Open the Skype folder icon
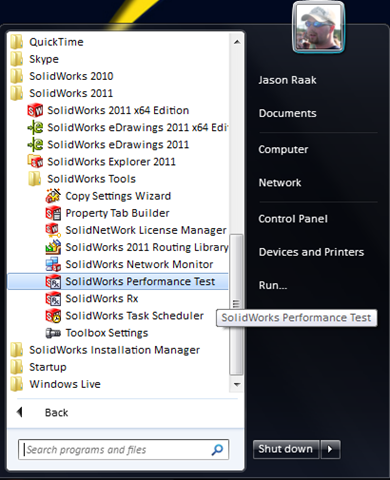Viewport: 390px width, 480px height. pyautogui.click(x=17, y=59)
